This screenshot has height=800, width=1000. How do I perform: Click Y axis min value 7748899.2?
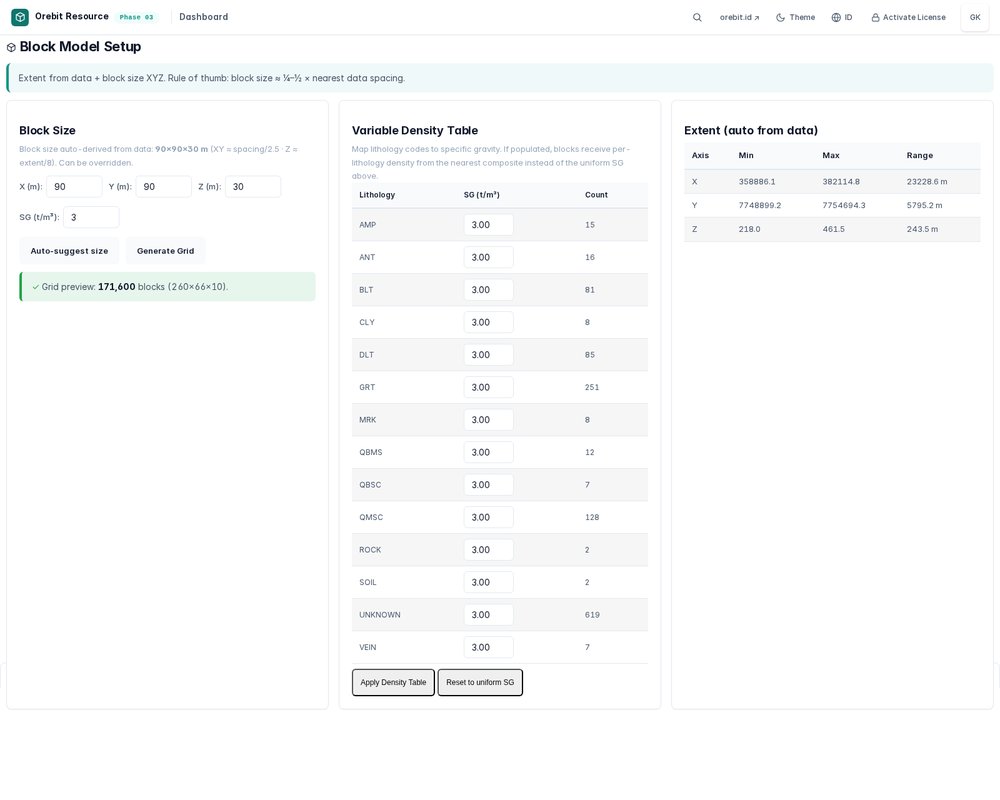click(760, 205)
